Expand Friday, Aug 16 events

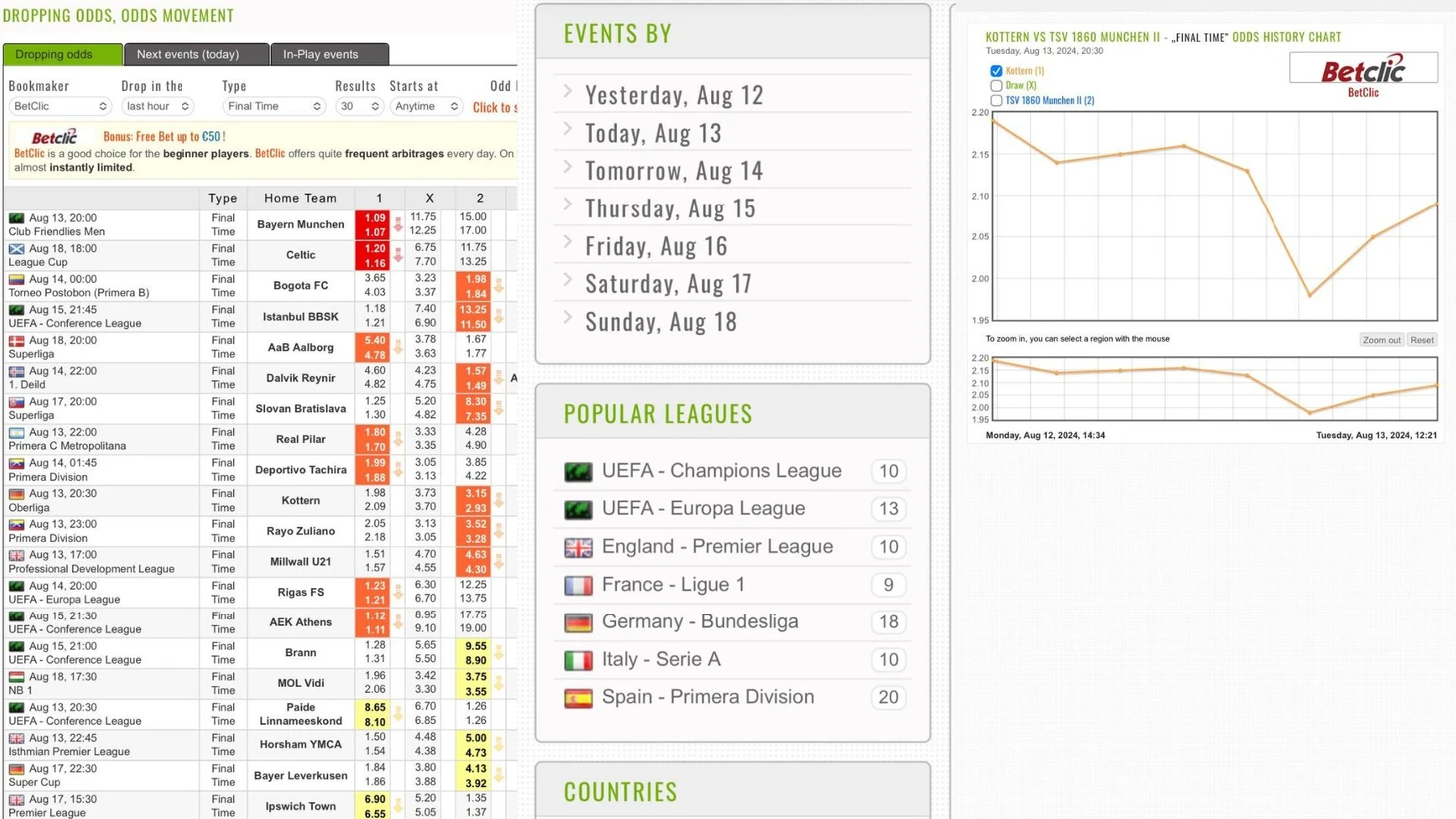coord(656,245)
